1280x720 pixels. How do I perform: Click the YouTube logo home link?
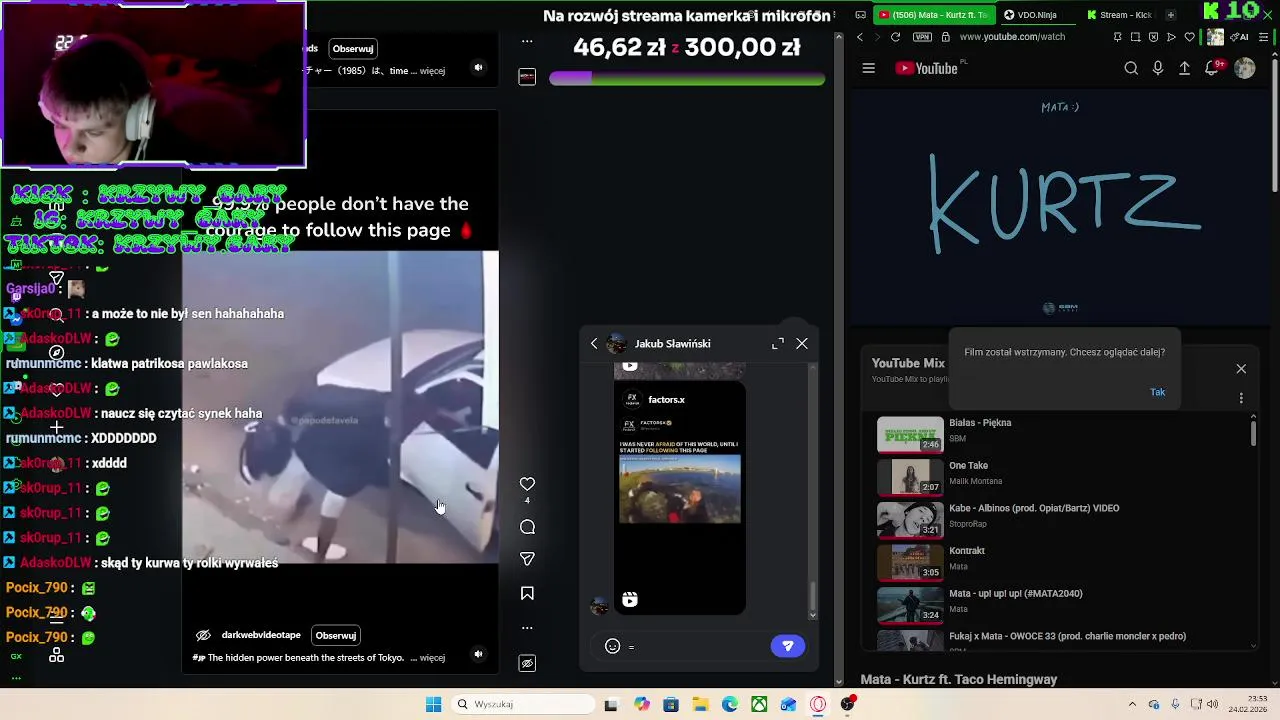point(927,68)
